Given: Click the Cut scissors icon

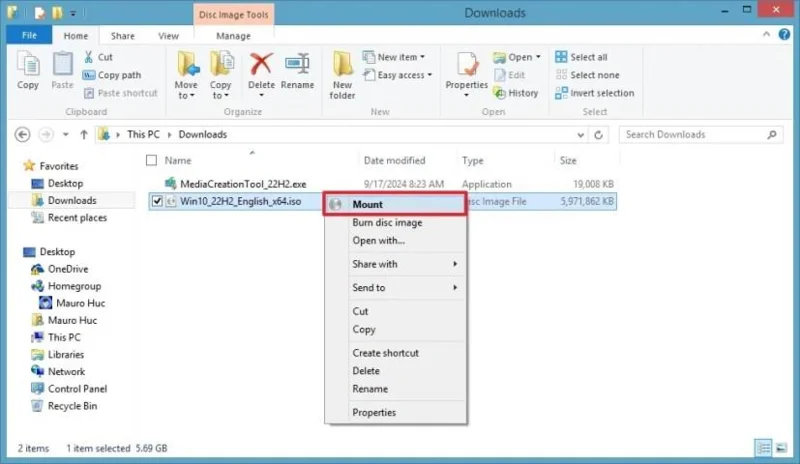Looking at the screenshot, I should [x=89, y=57].
